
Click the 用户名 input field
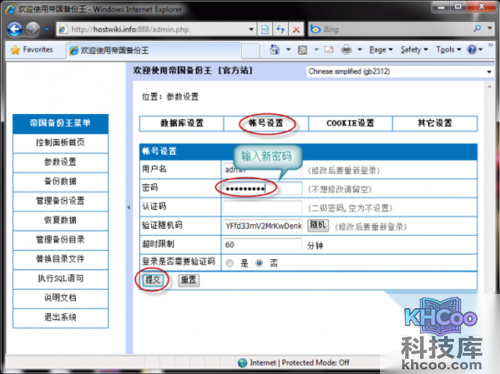pyautogui.click(x=263, y=170)
